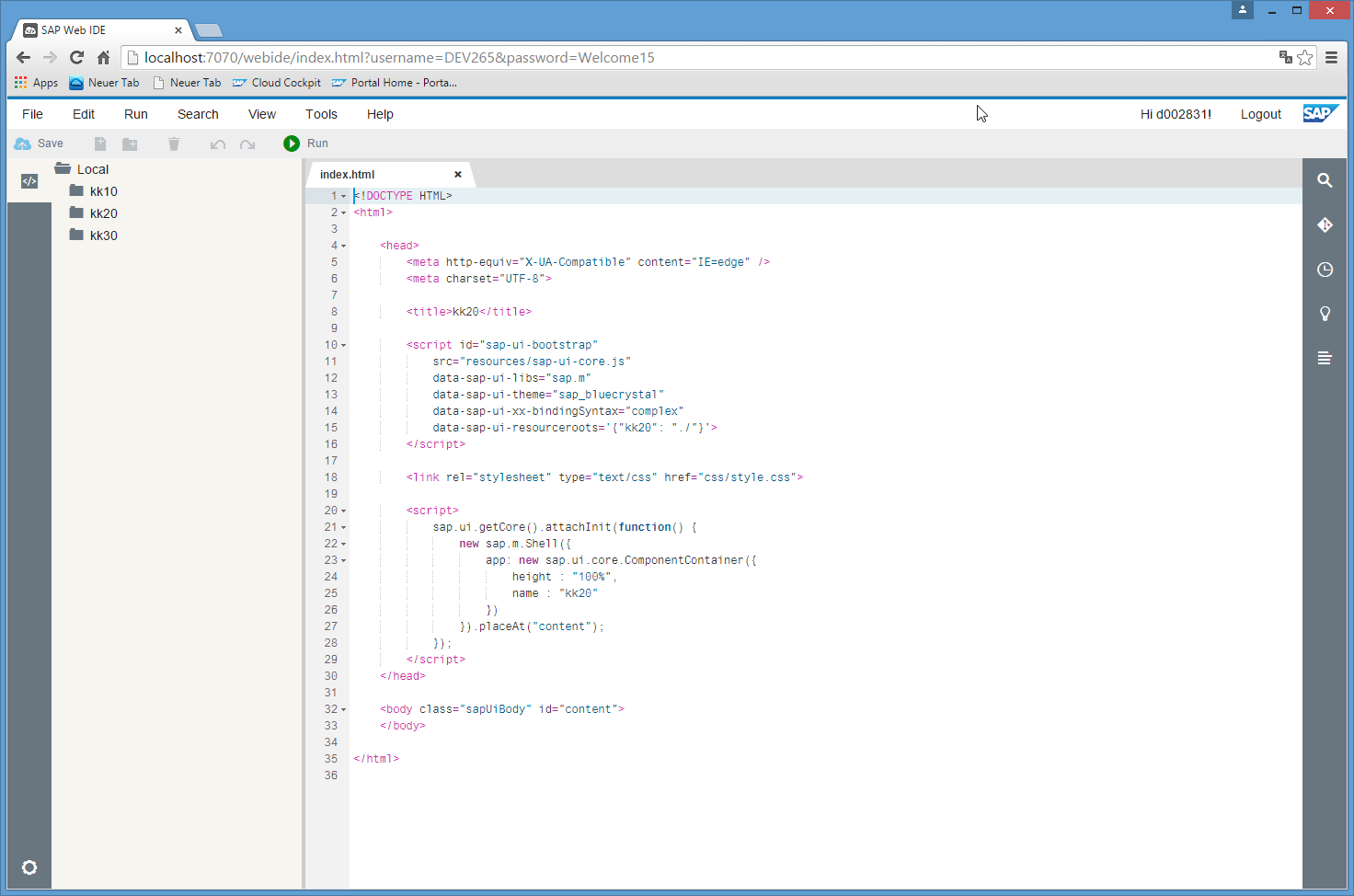Open the development code pane icon
Viewport: 1354px width, 896px height.
(29, 181)
